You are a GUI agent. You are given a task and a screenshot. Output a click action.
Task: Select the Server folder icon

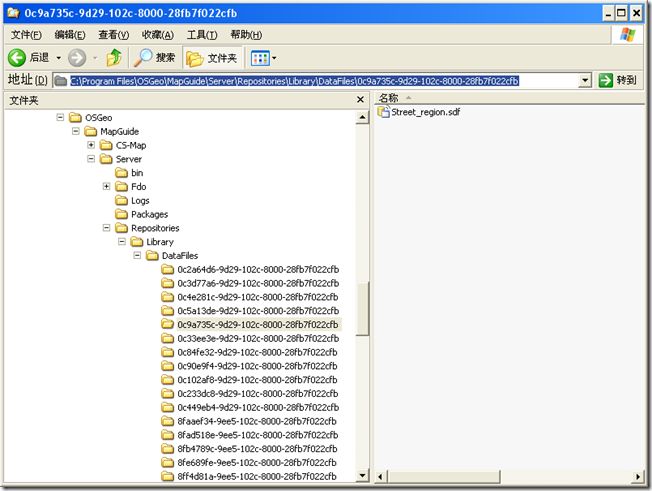click(106, 159)
